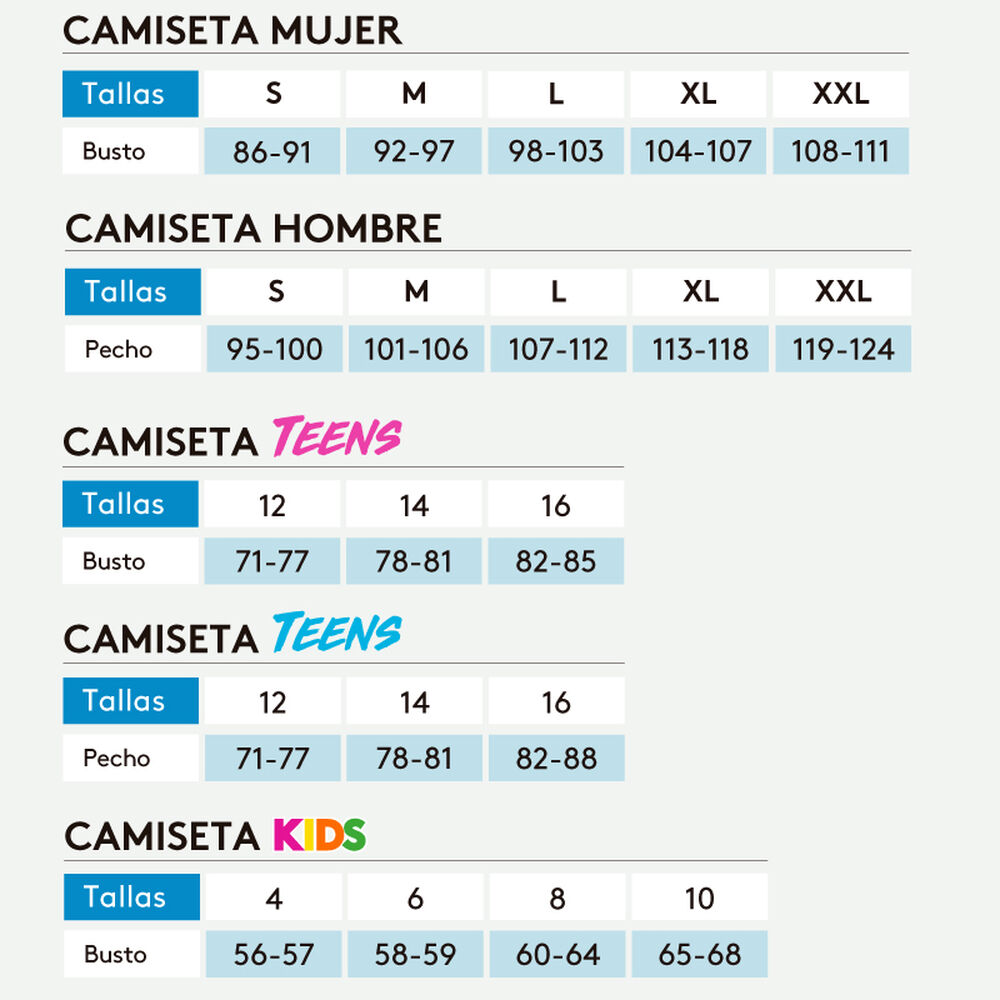Click the XXL size in Camiseta Mujer table
Viewport: 1000px width, 1000px height.
coord(841,94)
